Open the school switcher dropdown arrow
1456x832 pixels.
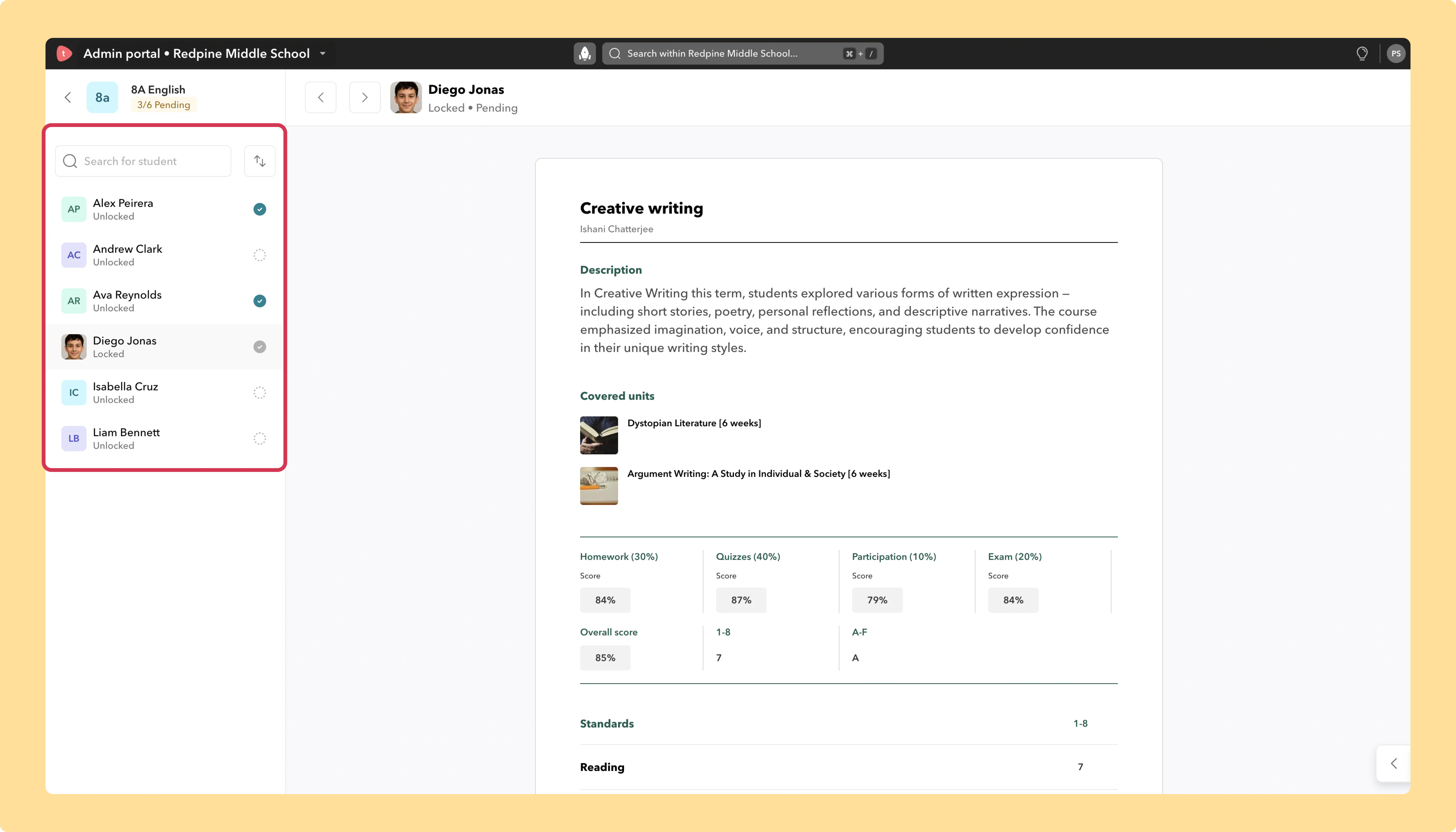point(323,54)
